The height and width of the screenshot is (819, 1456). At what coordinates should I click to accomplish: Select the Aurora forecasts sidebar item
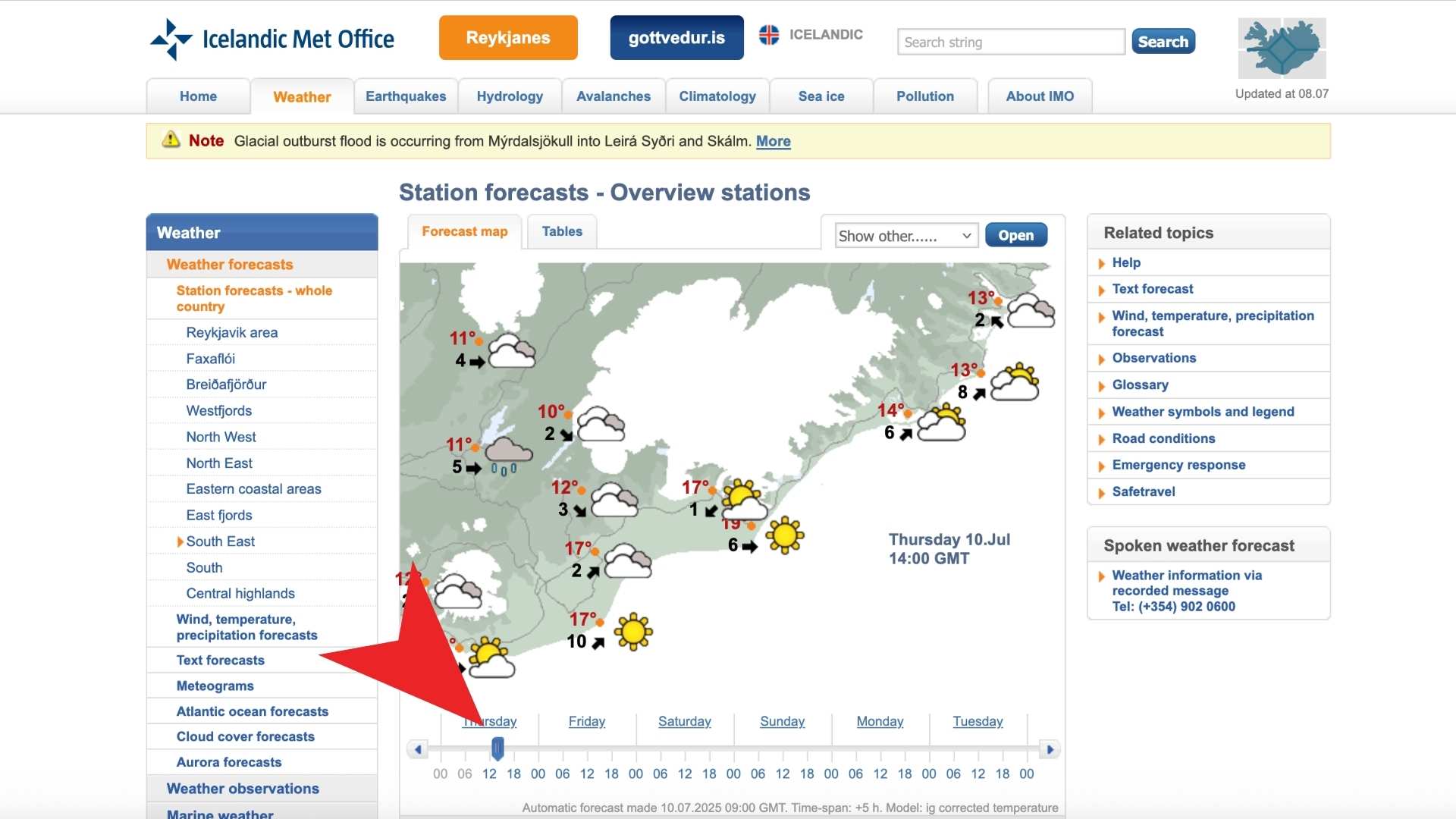point(229,762)
